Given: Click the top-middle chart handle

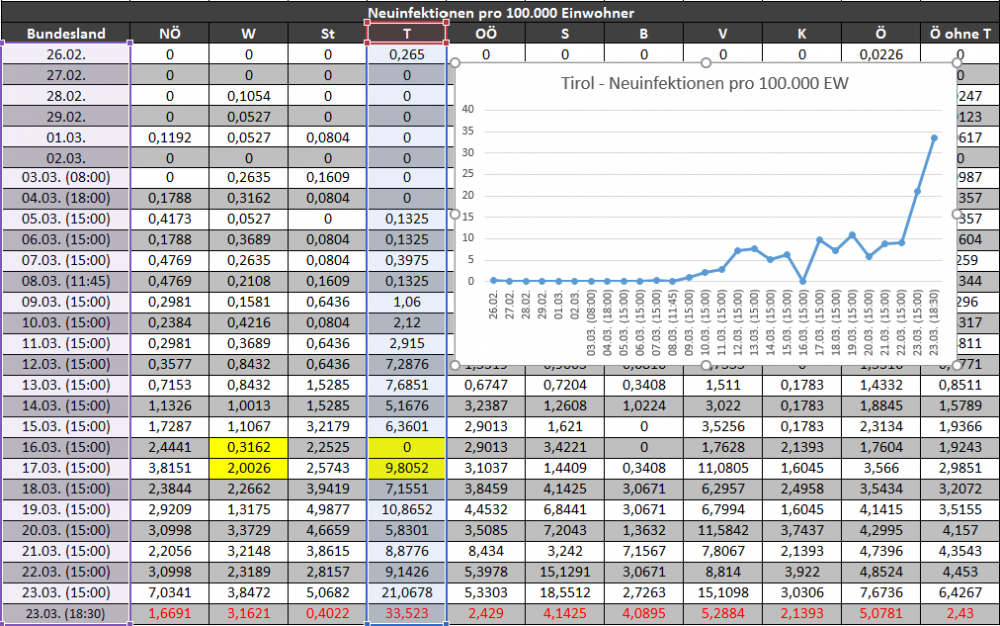Looking at the screenshot, I should [x=705, y=62].
